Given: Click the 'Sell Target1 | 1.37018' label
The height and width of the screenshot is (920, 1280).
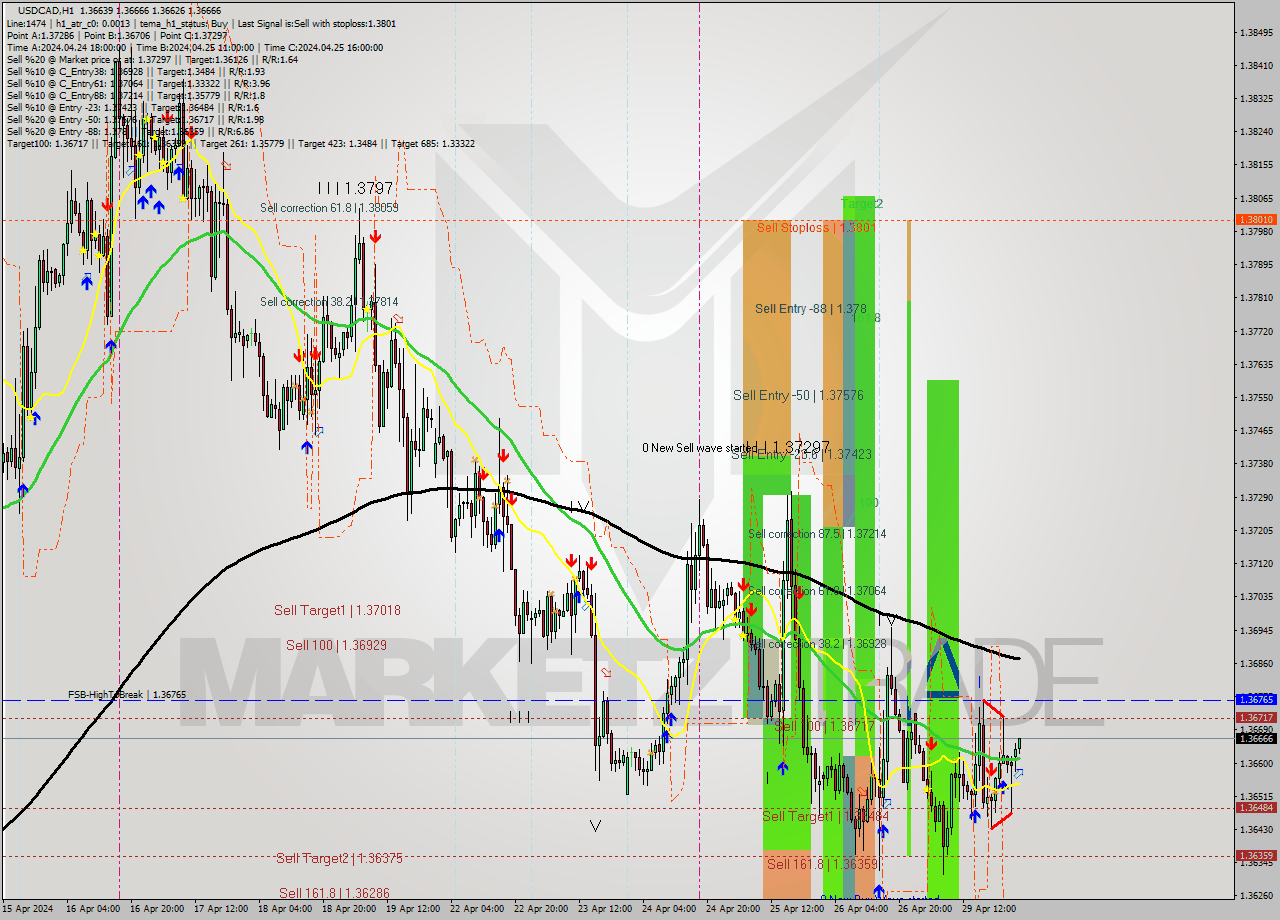Looking at the screenshot, I should 337,610.
